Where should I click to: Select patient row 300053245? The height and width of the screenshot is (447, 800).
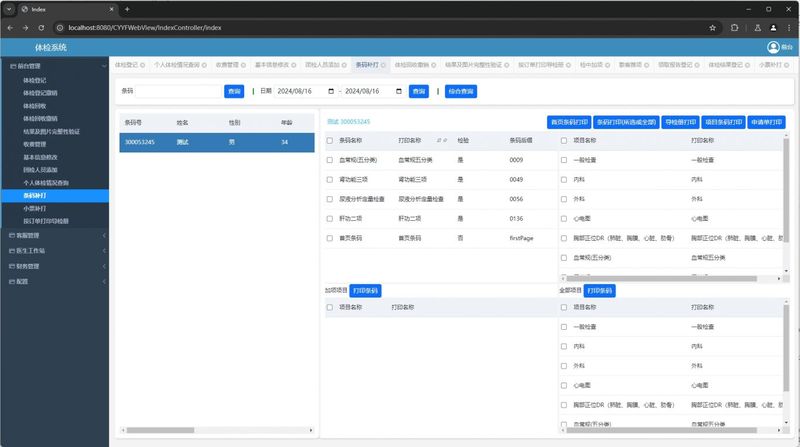point(217,142)
